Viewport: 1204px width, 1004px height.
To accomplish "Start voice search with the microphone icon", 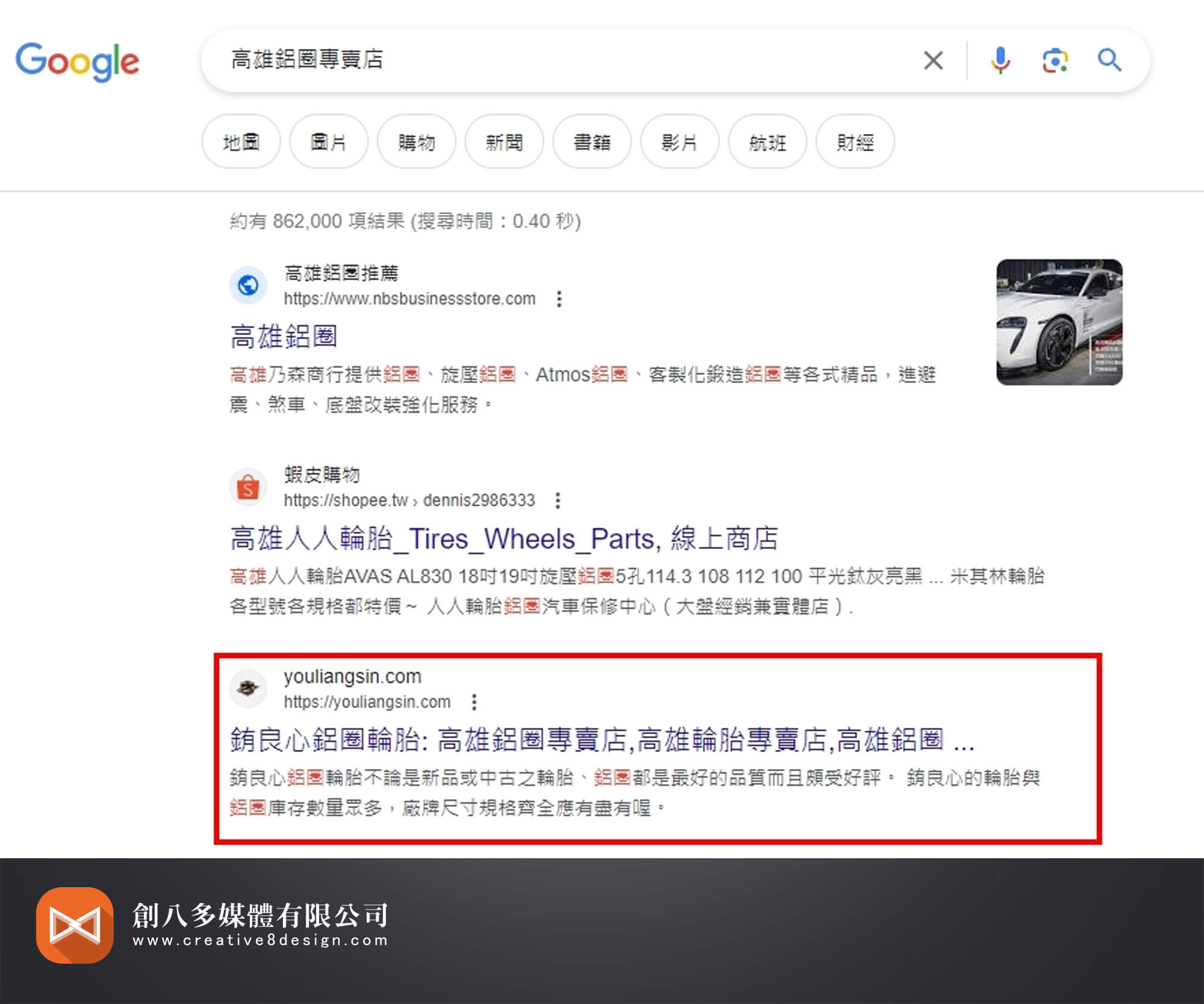I will 1000,60.
